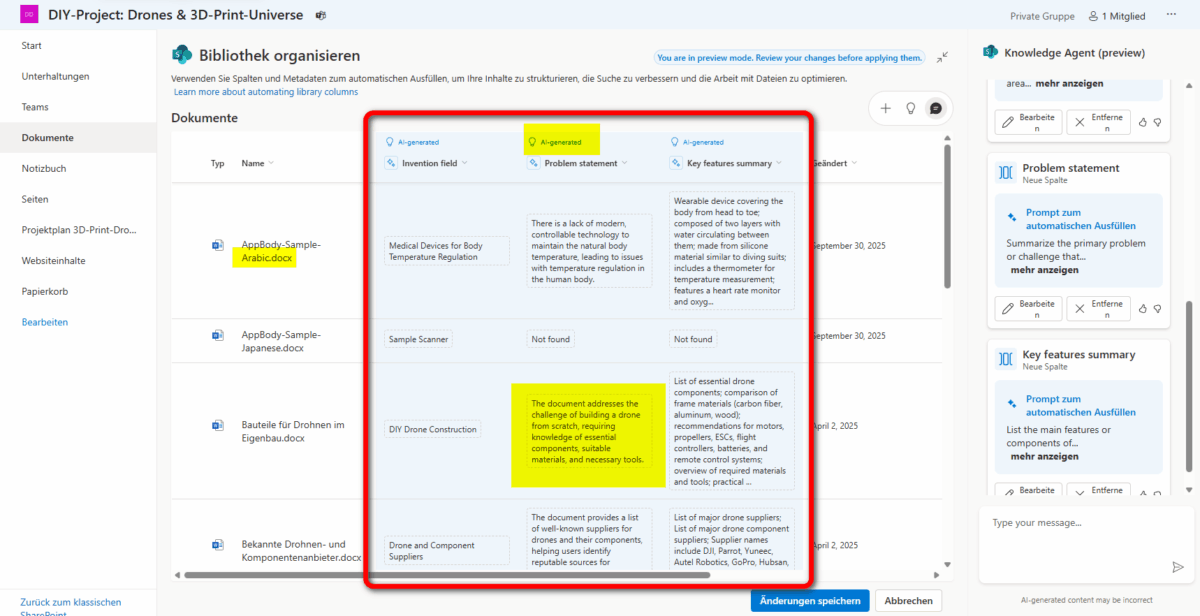
Task: Click the Abbrechen button
Action: 908,601
